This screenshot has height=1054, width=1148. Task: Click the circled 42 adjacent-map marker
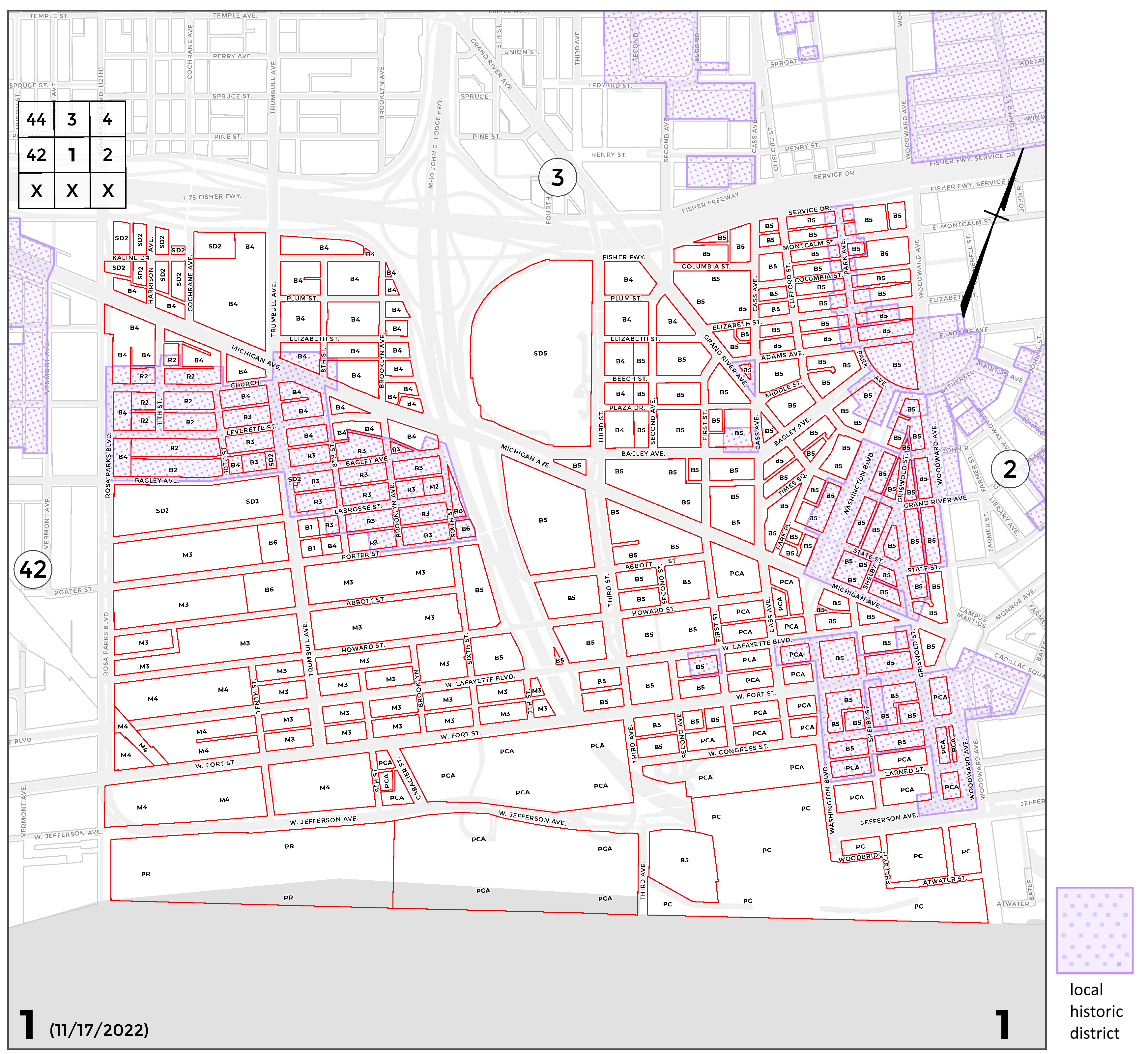point(33,569)
